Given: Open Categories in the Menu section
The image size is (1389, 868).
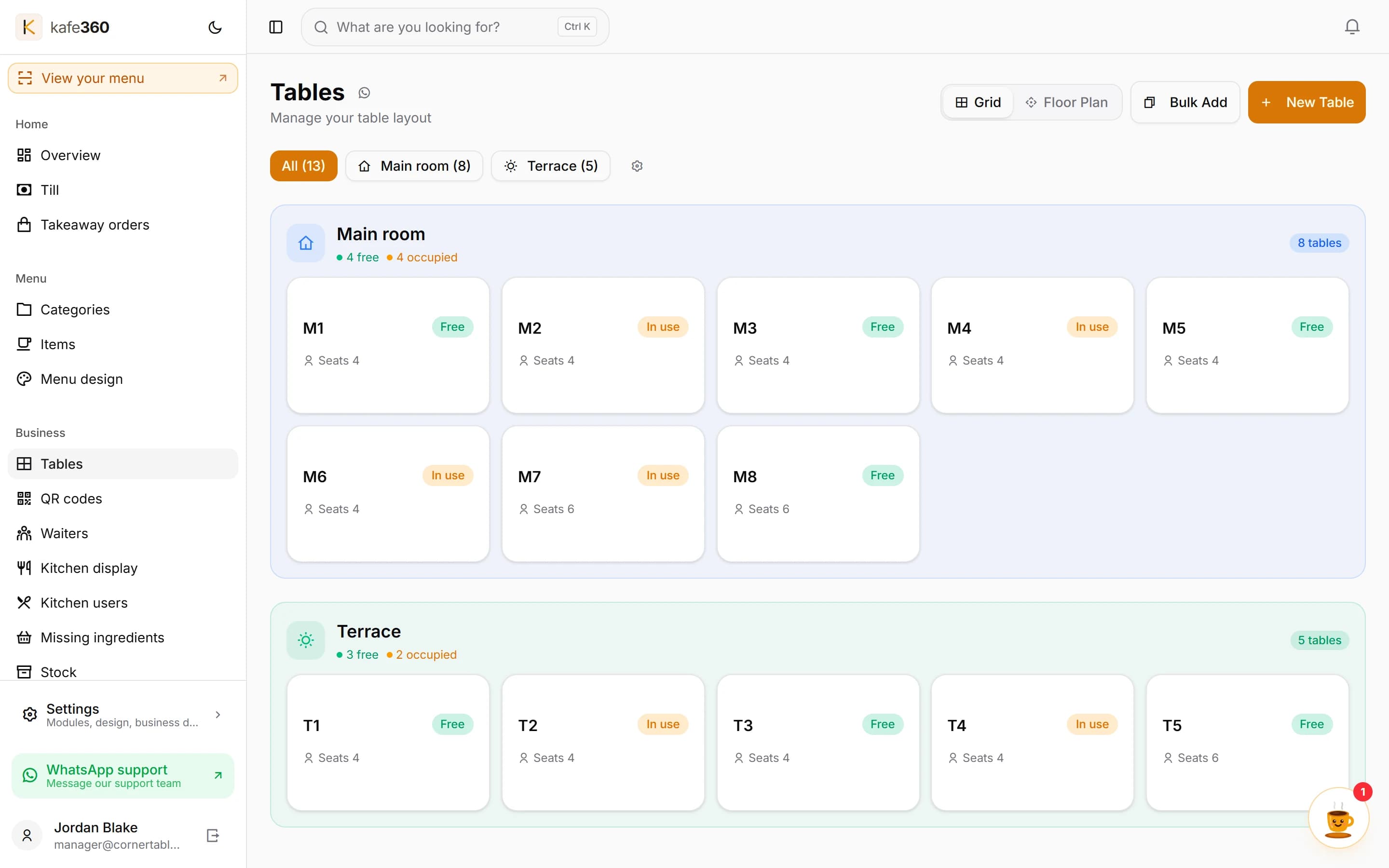Looking at the screenshot, I should point(123,310).
